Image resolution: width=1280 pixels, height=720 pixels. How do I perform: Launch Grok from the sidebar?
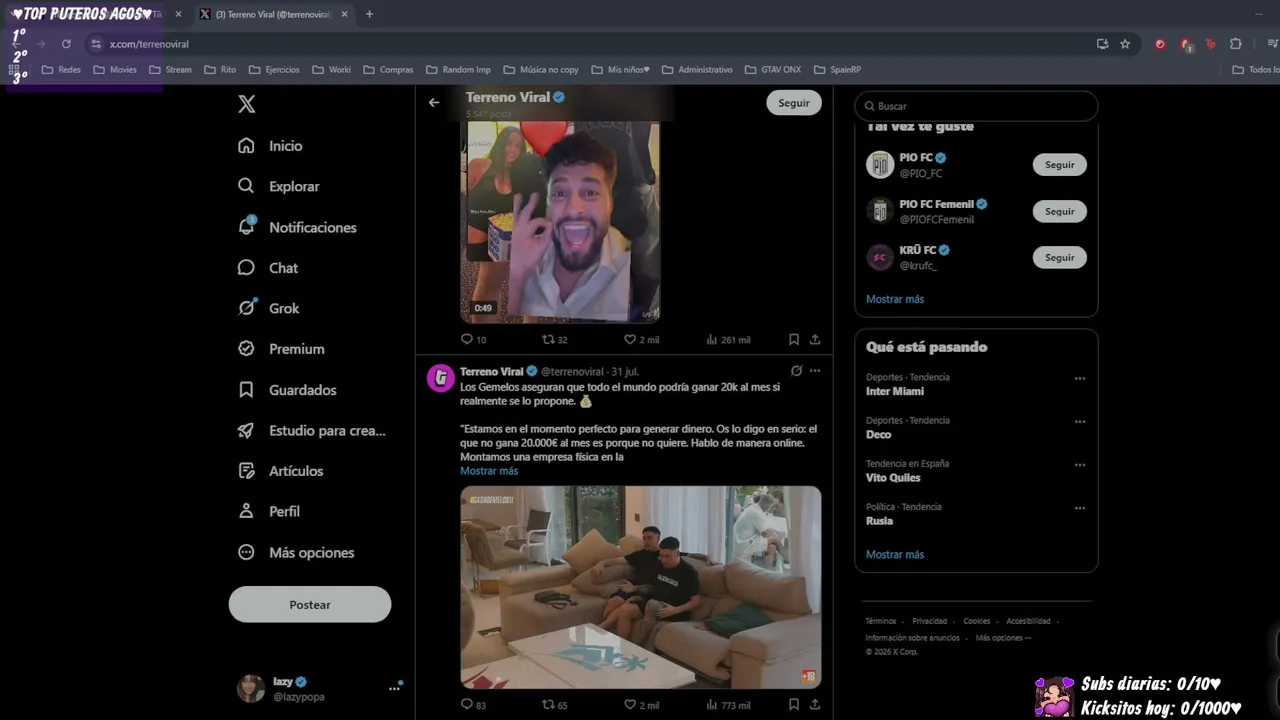point(268,308)
